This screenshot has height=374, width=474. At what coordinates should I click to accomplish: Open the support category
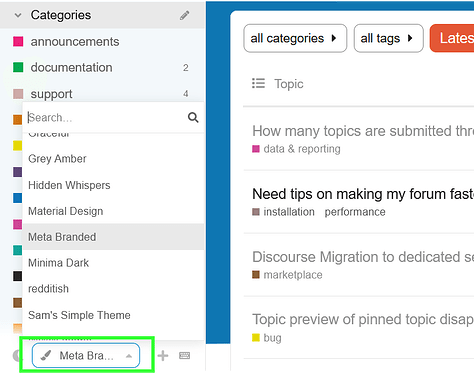click(x=51, y=94)
